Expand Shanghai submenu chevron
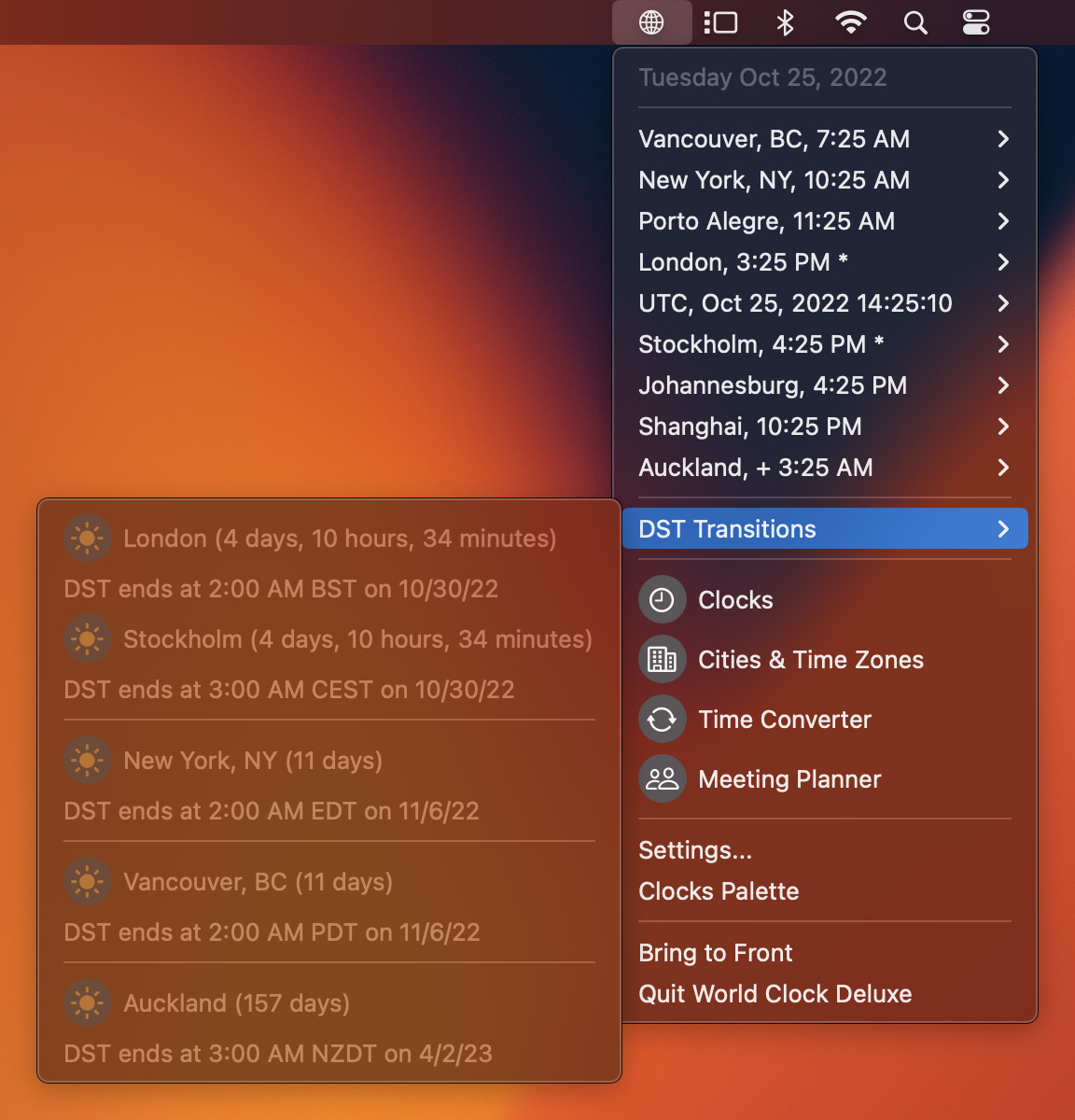 coord(1003,427)
